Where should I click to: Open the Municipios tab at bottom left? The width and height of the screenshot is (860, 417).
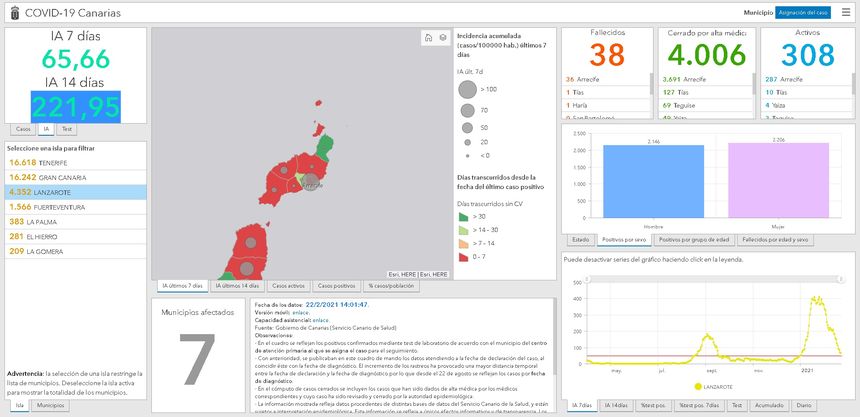(x=50, y=406)
